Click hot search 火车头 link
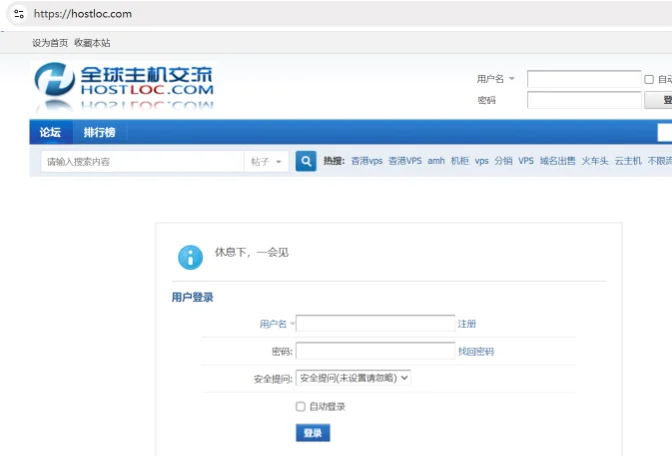The image size is (672, 456). pos(595,161)
